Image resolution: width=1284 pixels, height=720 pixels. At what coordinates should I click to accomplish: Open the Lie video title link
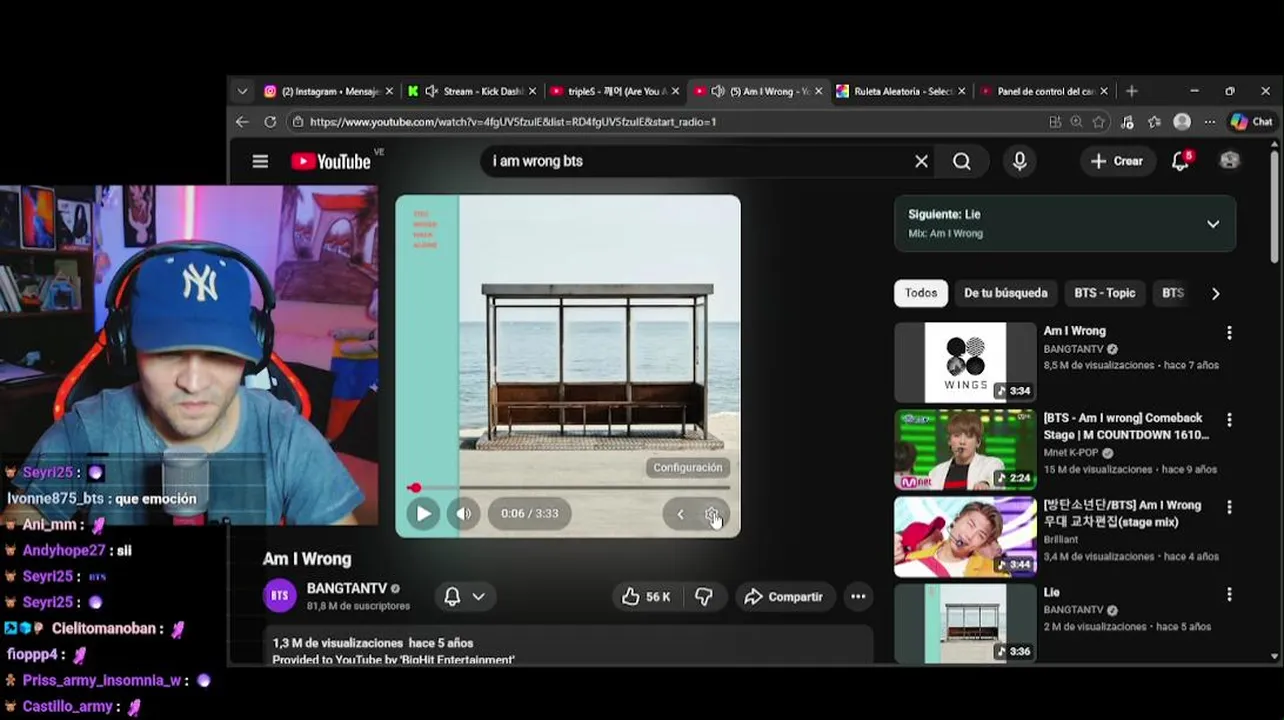(1051, 592)
